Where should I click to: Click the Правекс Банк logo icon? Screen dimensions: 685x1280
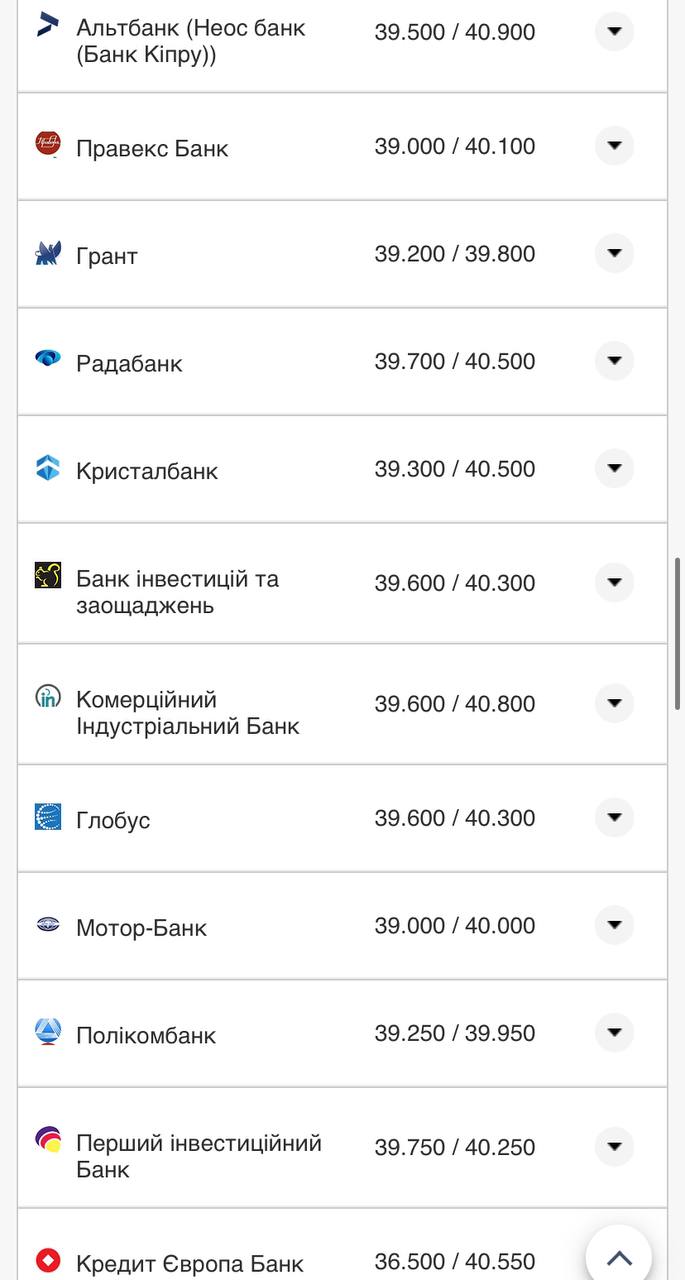(x=47, y=144)
